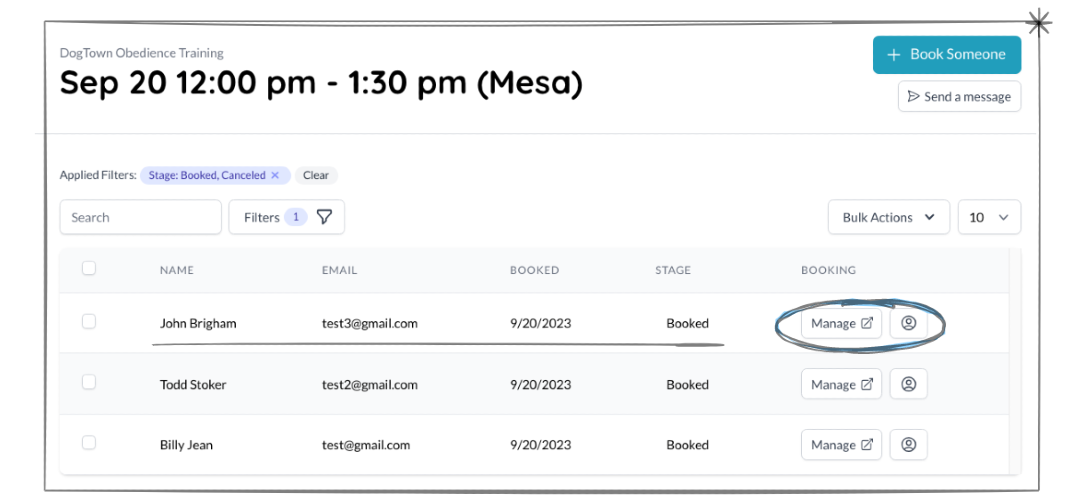Focus the Search input field

(140, 217)
